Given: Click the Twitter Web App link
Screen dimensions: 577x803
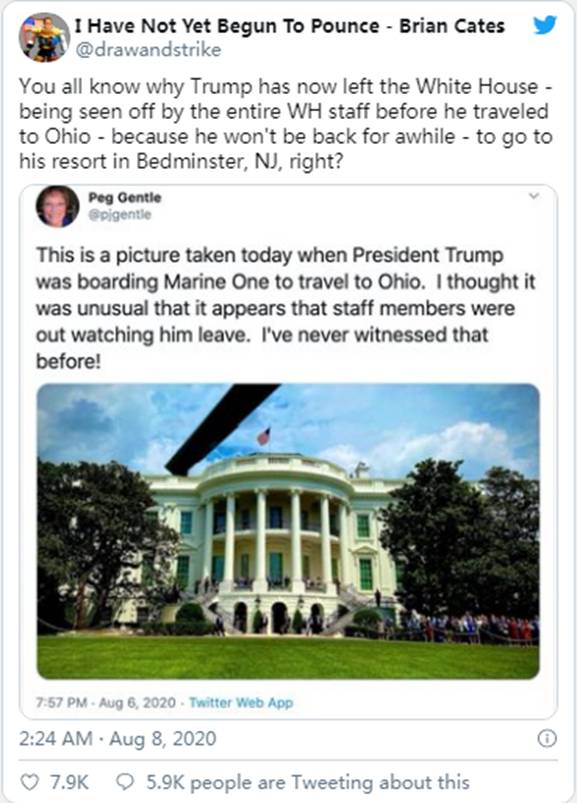Looking at the screenshot, I should click(241, 702).
